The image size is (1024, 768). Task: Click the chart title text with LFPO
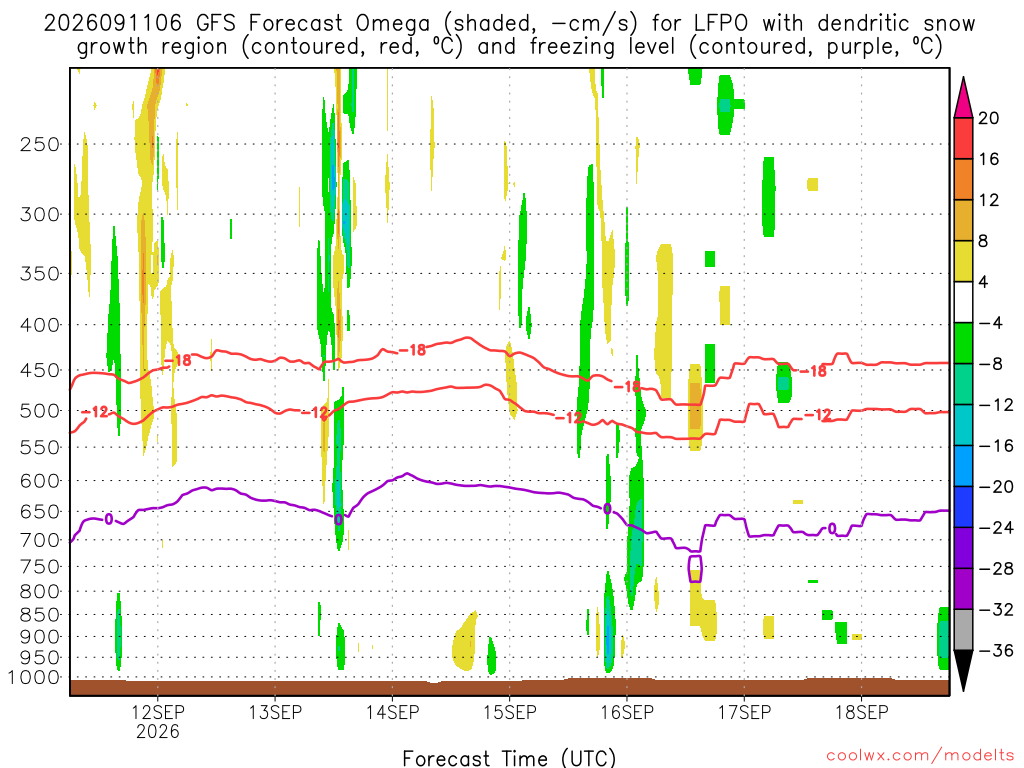[509, 35]
